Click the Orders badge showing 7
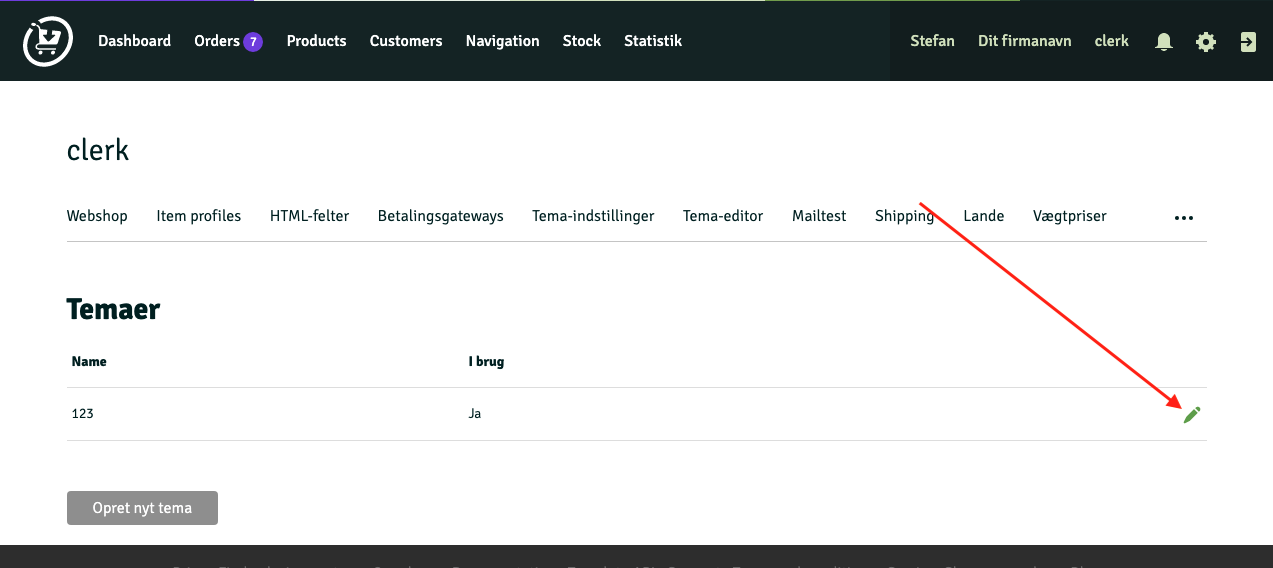 coord(253,42)
